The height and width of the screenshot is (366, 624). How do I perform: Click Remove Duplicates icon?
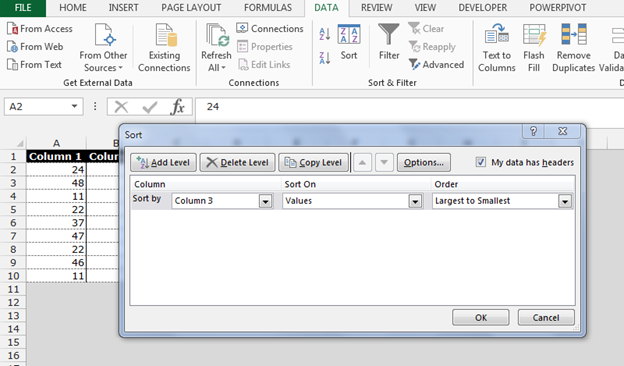click(x=573, y=48)
